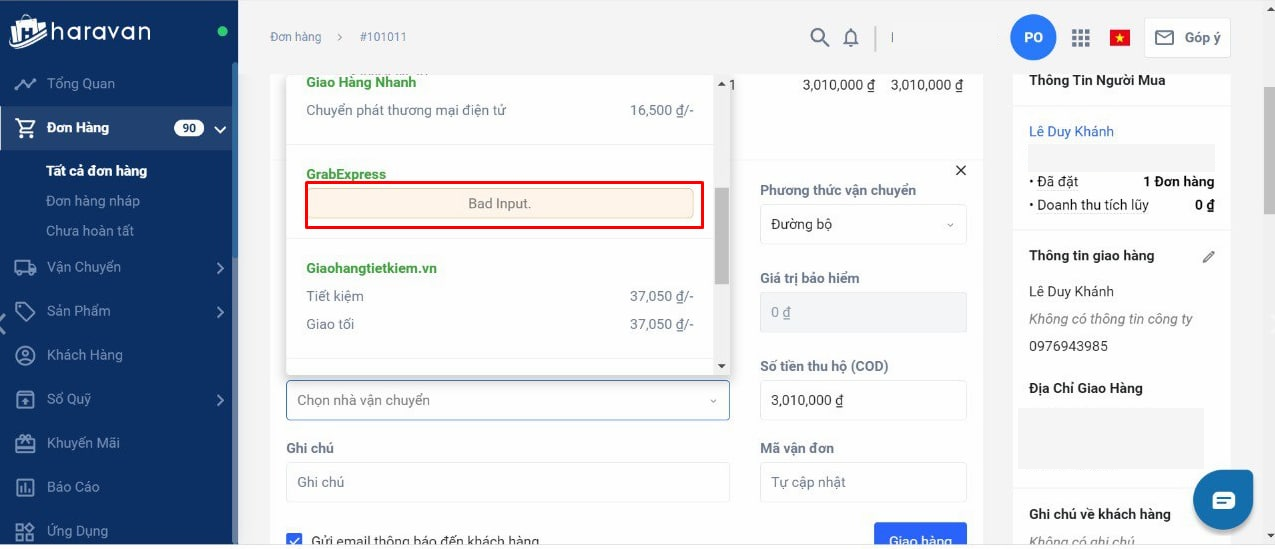
Task: Change language via Vietnam flag
Action: [x=1120, y=38]
